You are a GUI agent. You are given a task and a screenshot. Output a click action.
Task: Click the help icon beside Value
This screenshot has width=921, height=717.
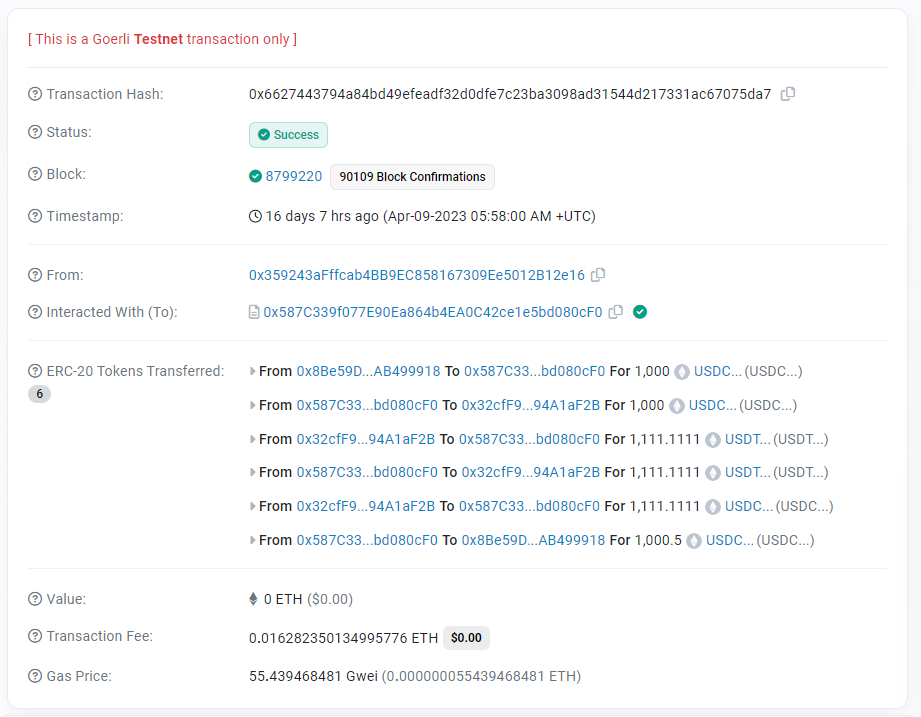(x=35, y=599)
